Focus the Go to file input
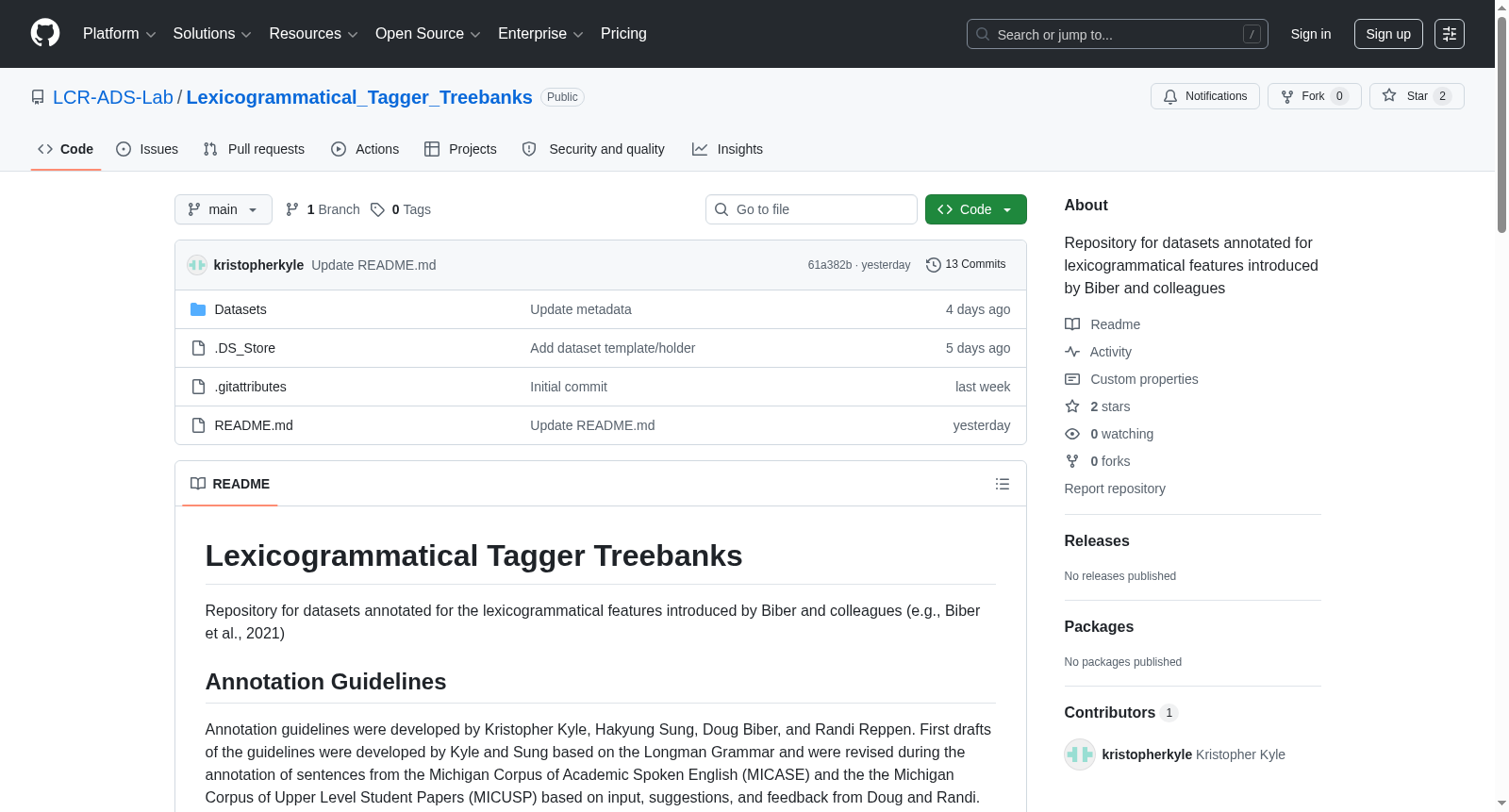Image resolution: width=1509 pixels, height=812 pixels. 811,209
